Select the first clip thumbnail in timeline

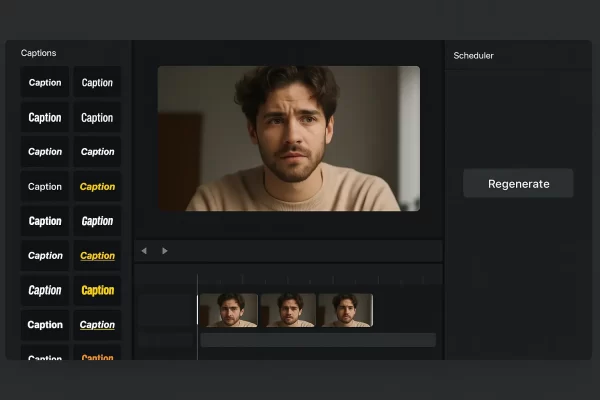tap(229, 310)
